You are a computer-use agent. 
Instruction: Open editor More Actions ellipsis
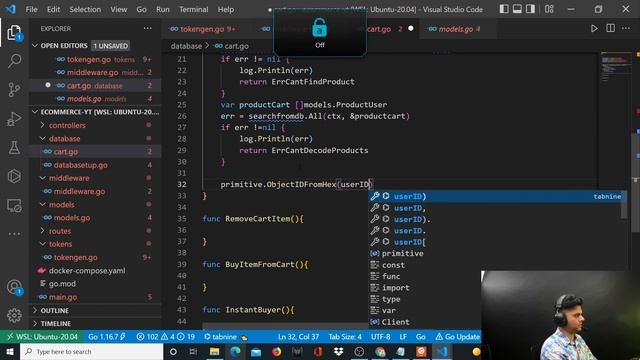click(626, 29)
